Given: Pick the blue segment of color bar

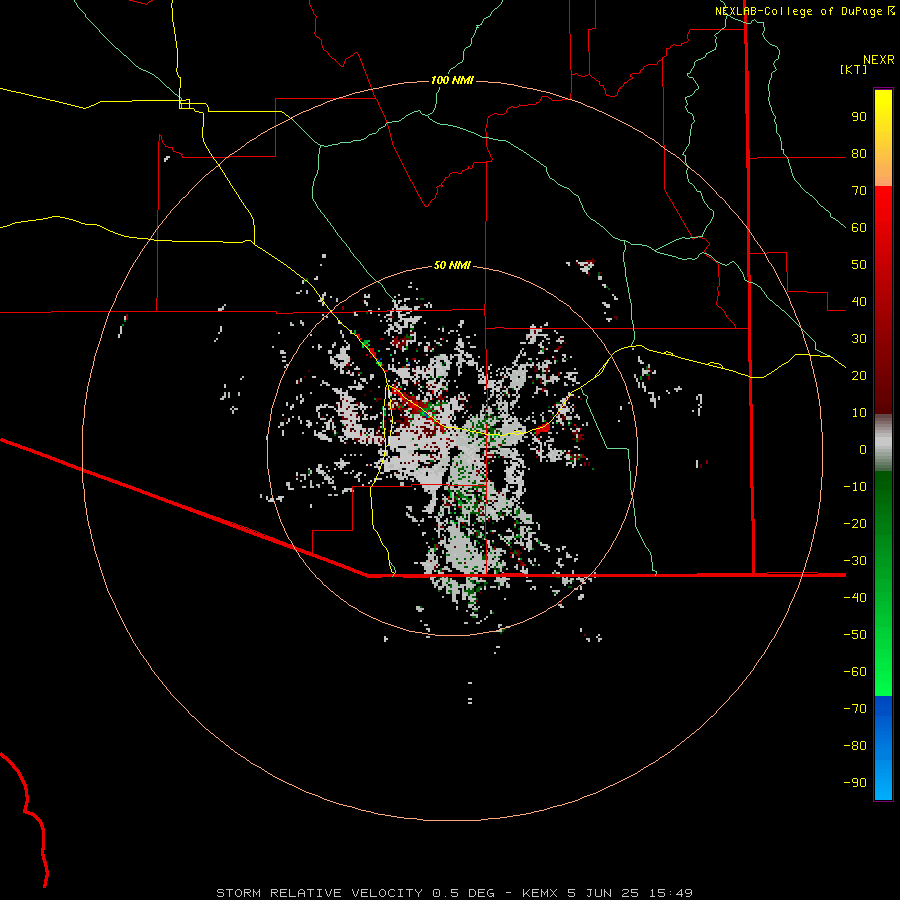Looking at the screenshot, I should coord(883,748).
